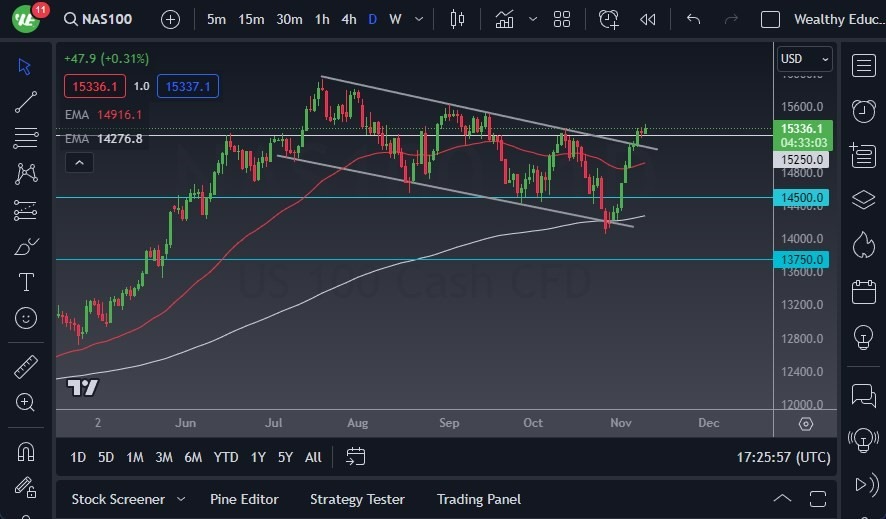The width and height of the screenshot is (886, 519).
Task: Open the alerts alarm clock panel
Action: point(863,111)
